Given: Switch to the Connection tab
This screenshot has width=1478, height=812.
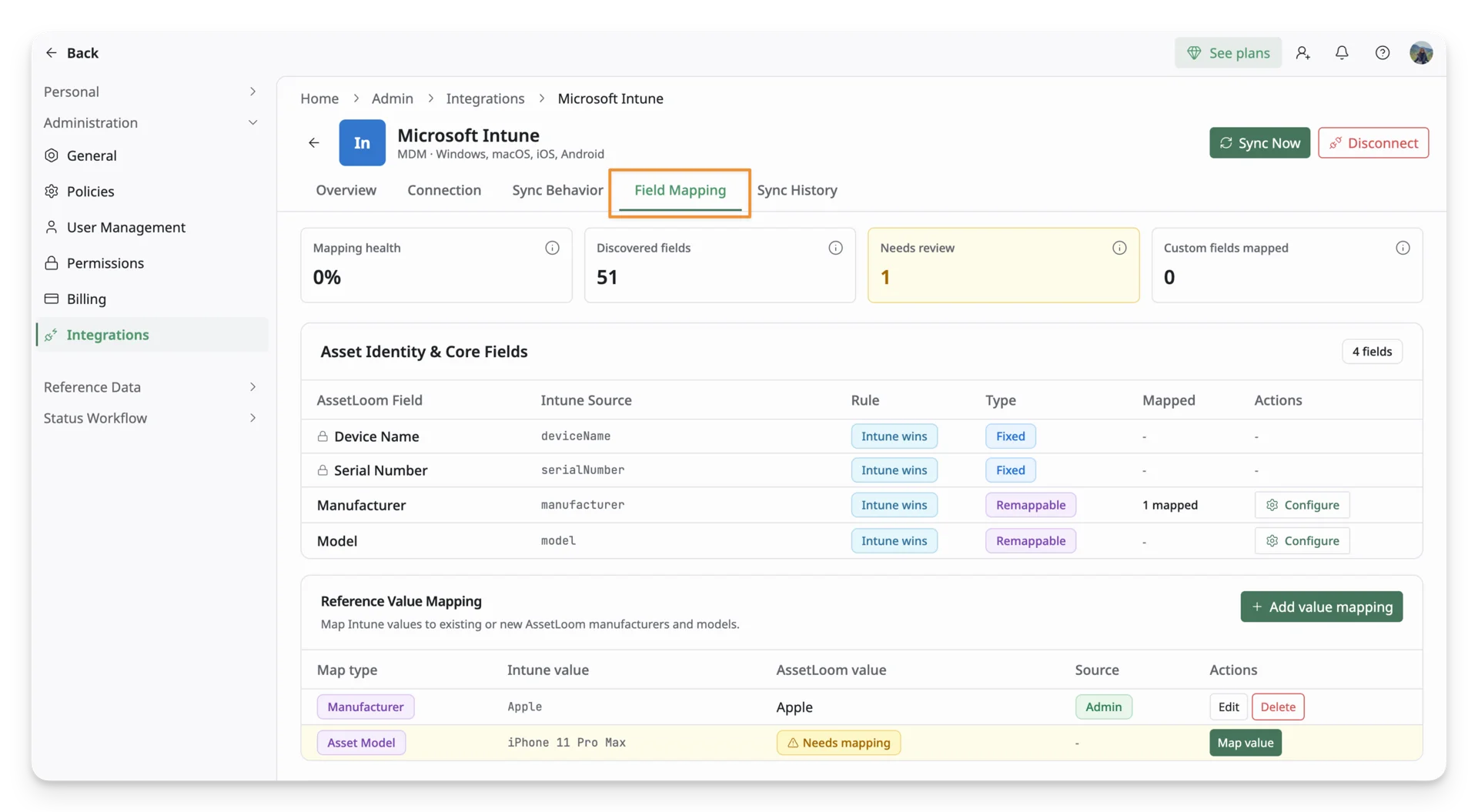Looking at the screenshot, I should tap(444, 190).
